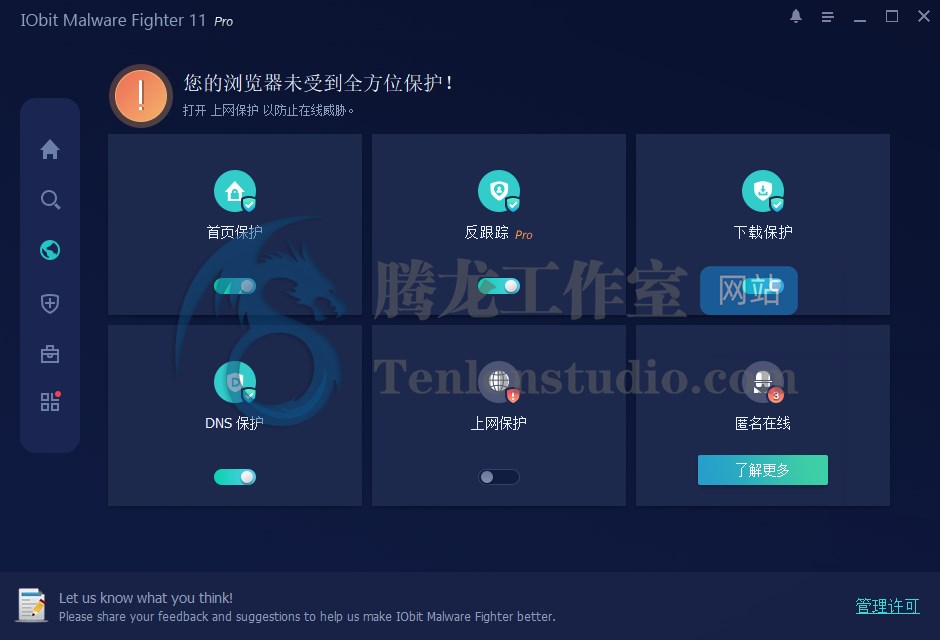This screenshot has width=940, height=640.
Task: Click the orange exclamation warning icon
Action: tap(141, 96)
